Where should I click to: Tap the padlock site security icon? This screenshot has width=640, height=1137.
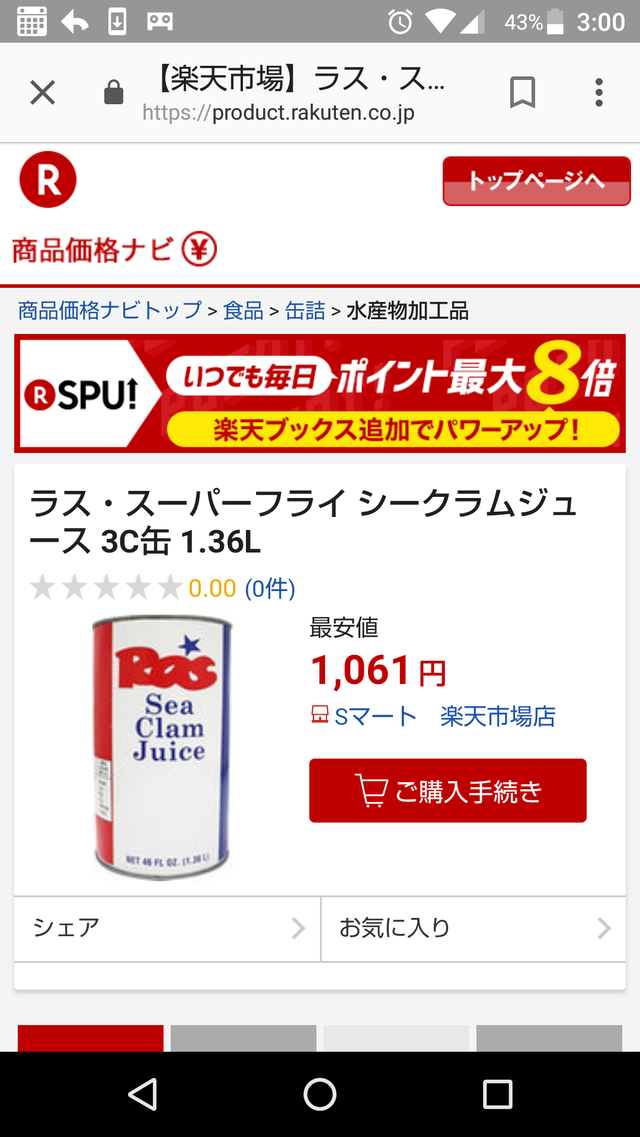point(114,93)
